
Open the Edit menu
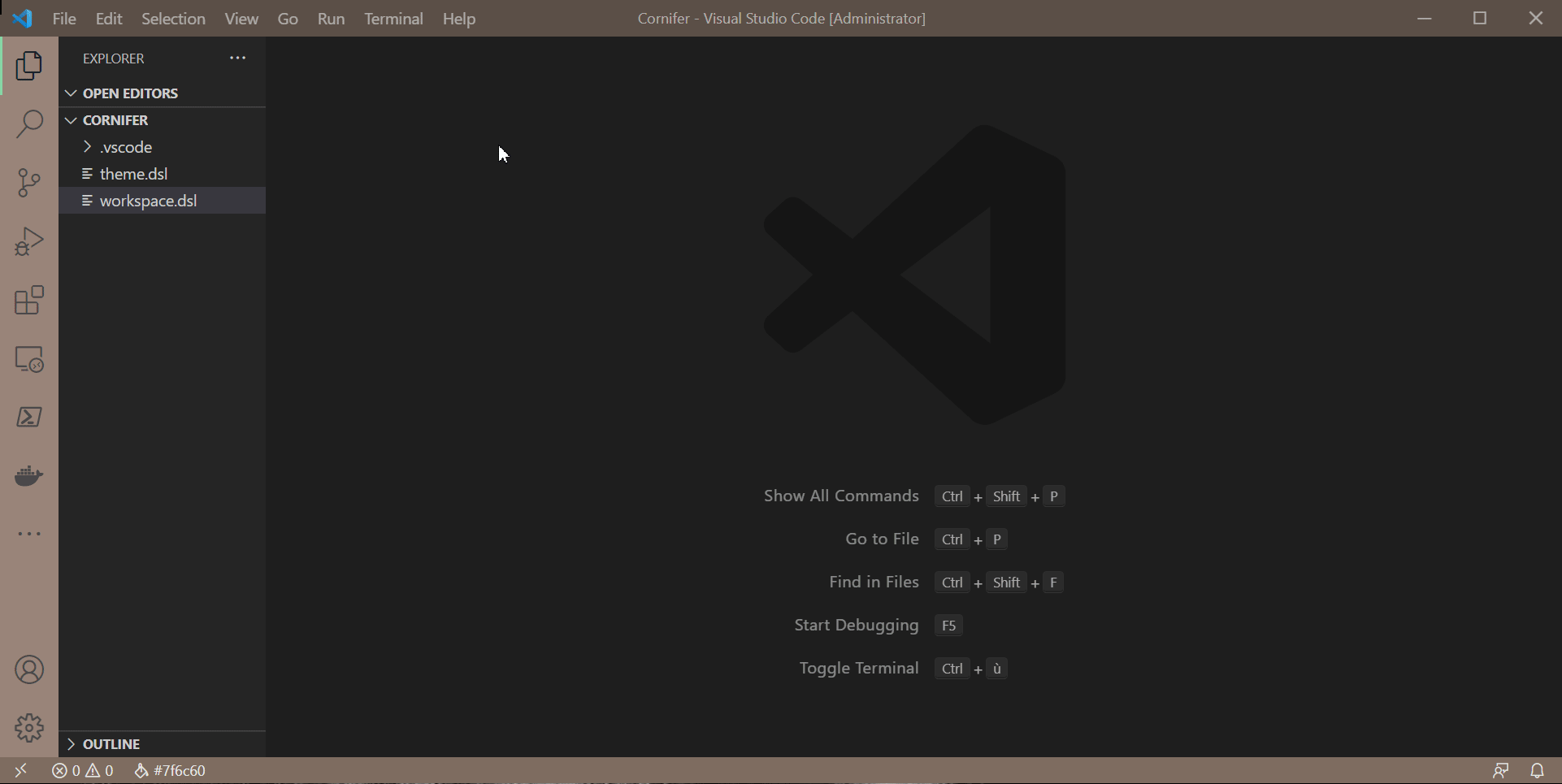[x=109, y=19]
